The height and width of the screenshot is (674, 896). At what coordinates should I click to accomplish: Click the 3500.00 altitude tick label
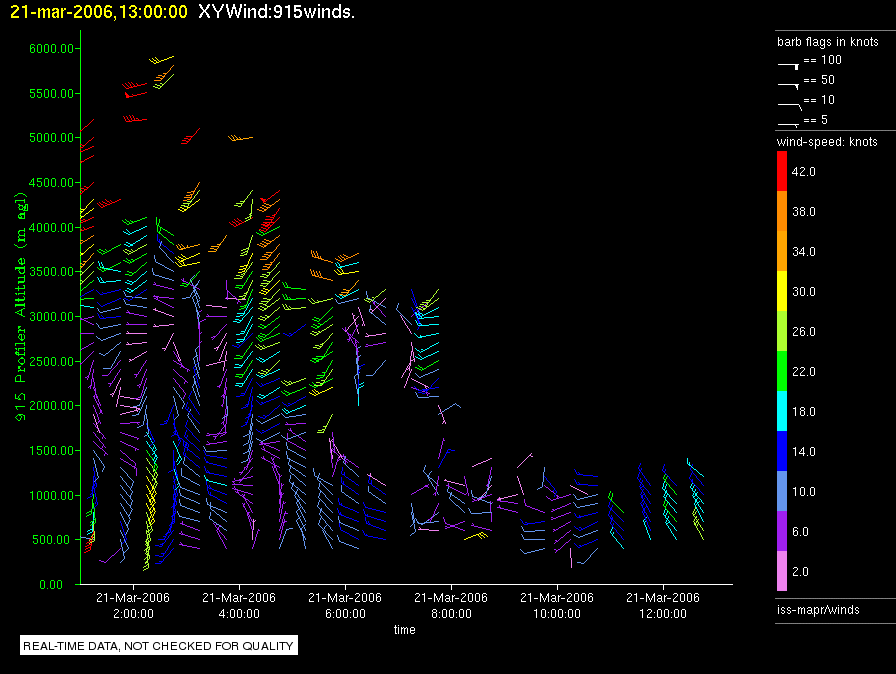click(51, 272)
